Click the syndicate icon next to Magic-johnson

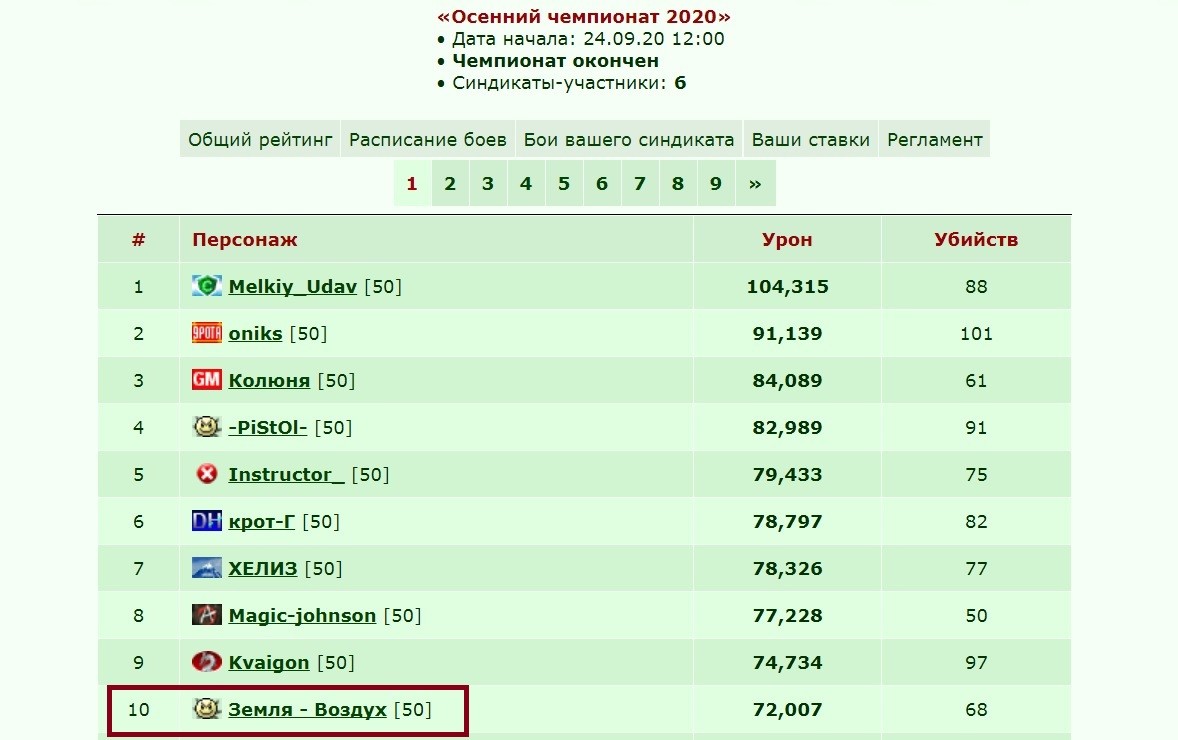click(x=207, y=615)
